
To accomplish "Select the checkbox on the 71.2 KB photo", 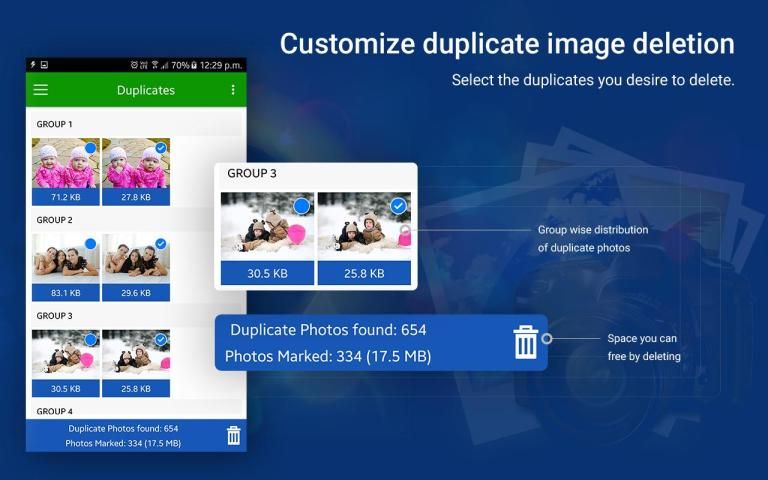I will point(91,148).
